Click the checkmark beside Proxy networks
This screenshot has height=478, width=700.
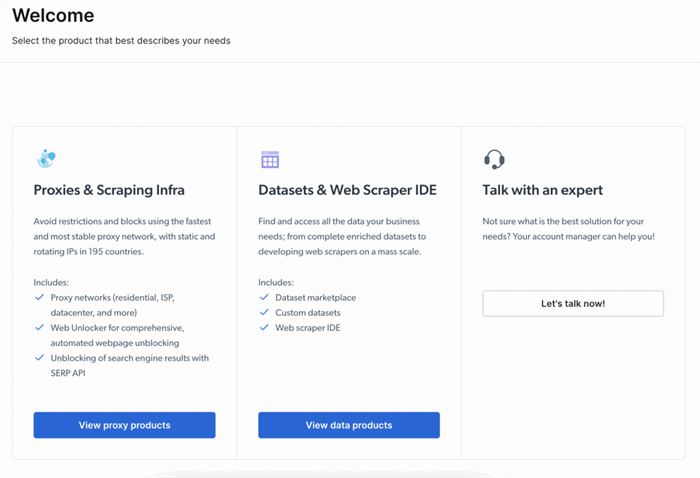[x=39, y=297]
